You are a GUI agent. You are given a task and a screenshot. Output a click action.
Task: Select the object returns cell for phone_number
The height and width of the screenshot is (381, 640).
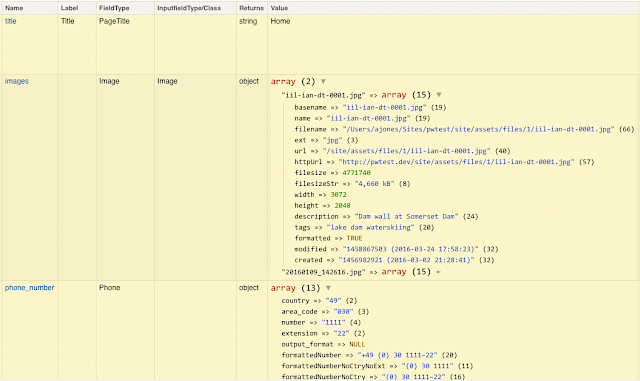point(249,288)
